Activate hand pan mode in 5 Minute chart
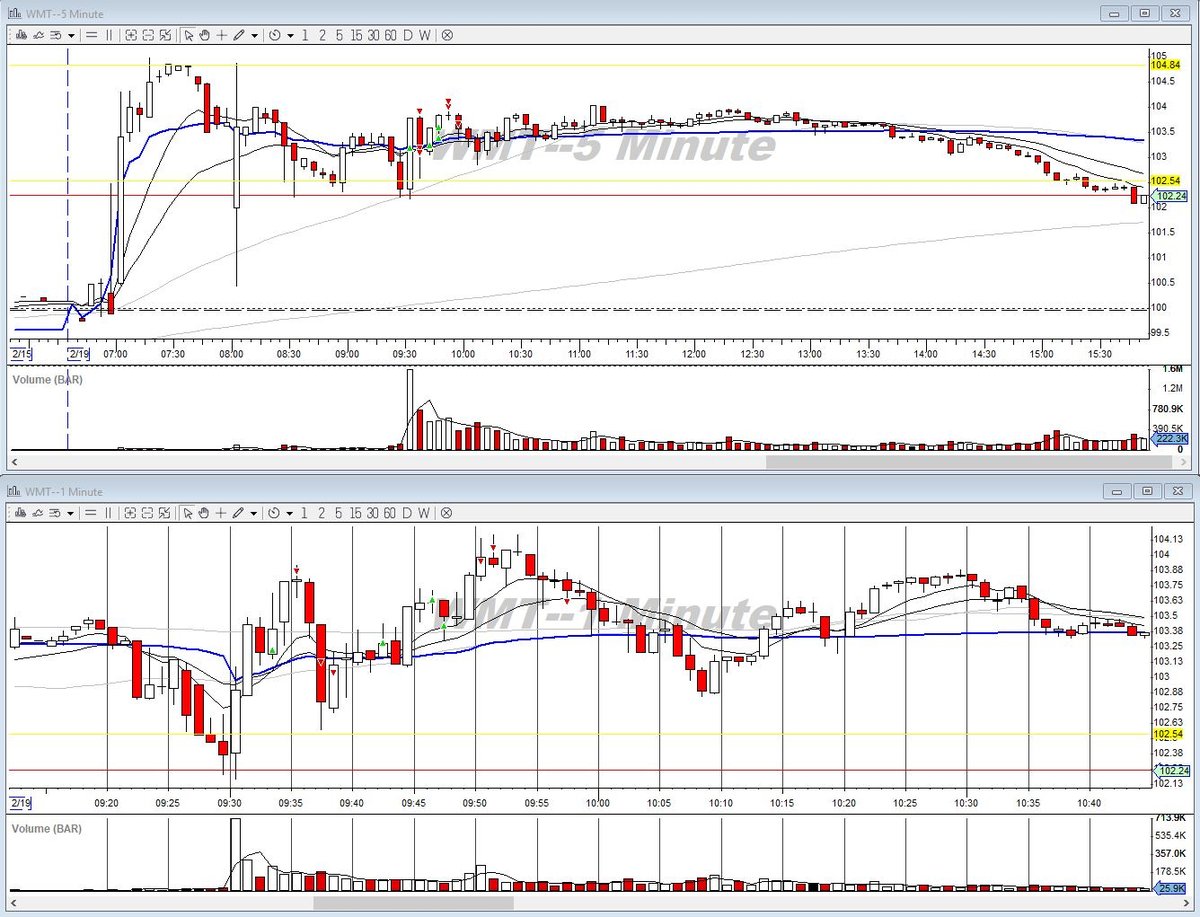 click(204, 35)
